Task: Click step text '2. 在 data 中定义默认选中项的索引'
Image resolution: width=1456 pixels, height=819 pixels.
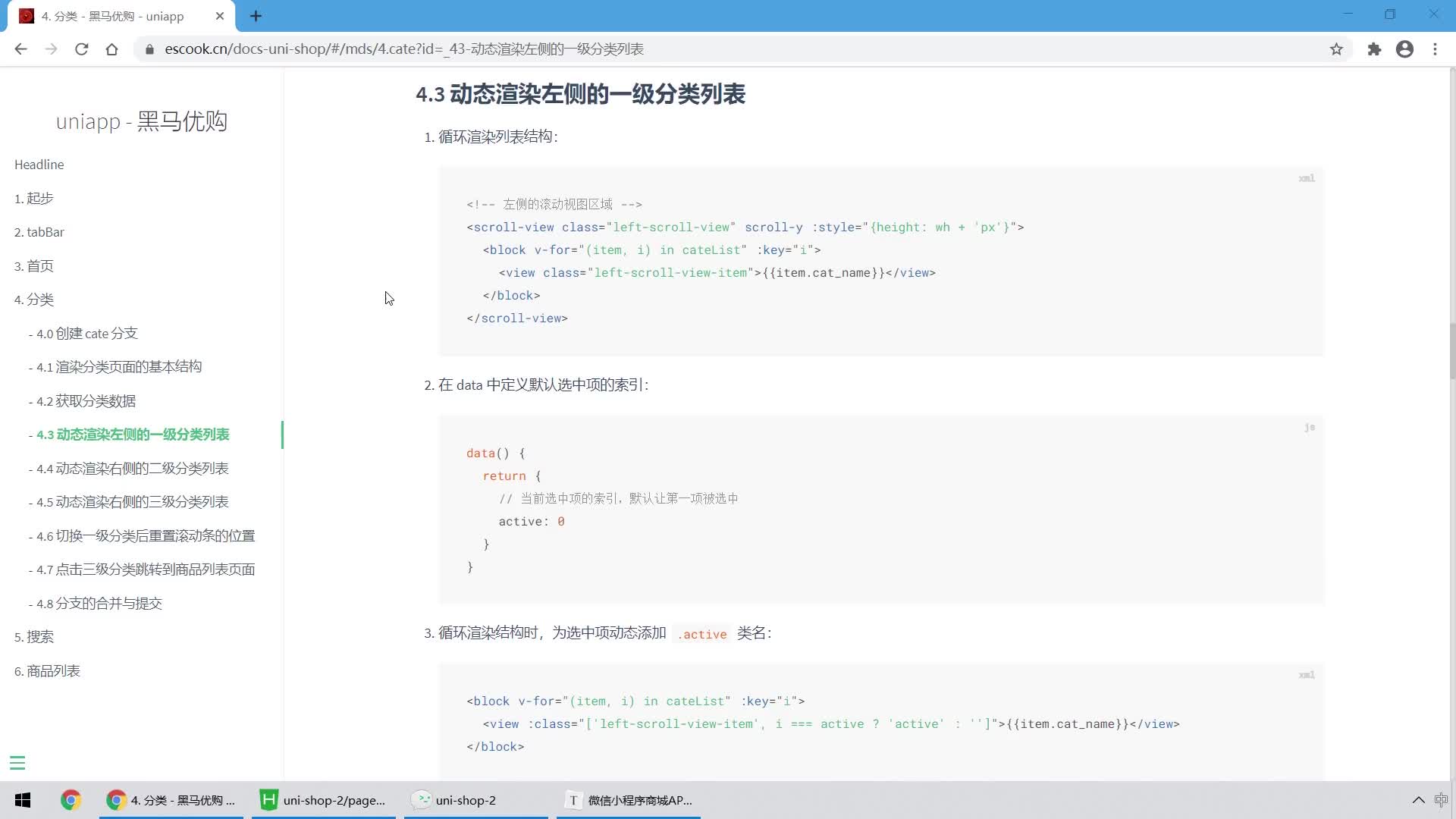Action: click(x=536, y=385)
